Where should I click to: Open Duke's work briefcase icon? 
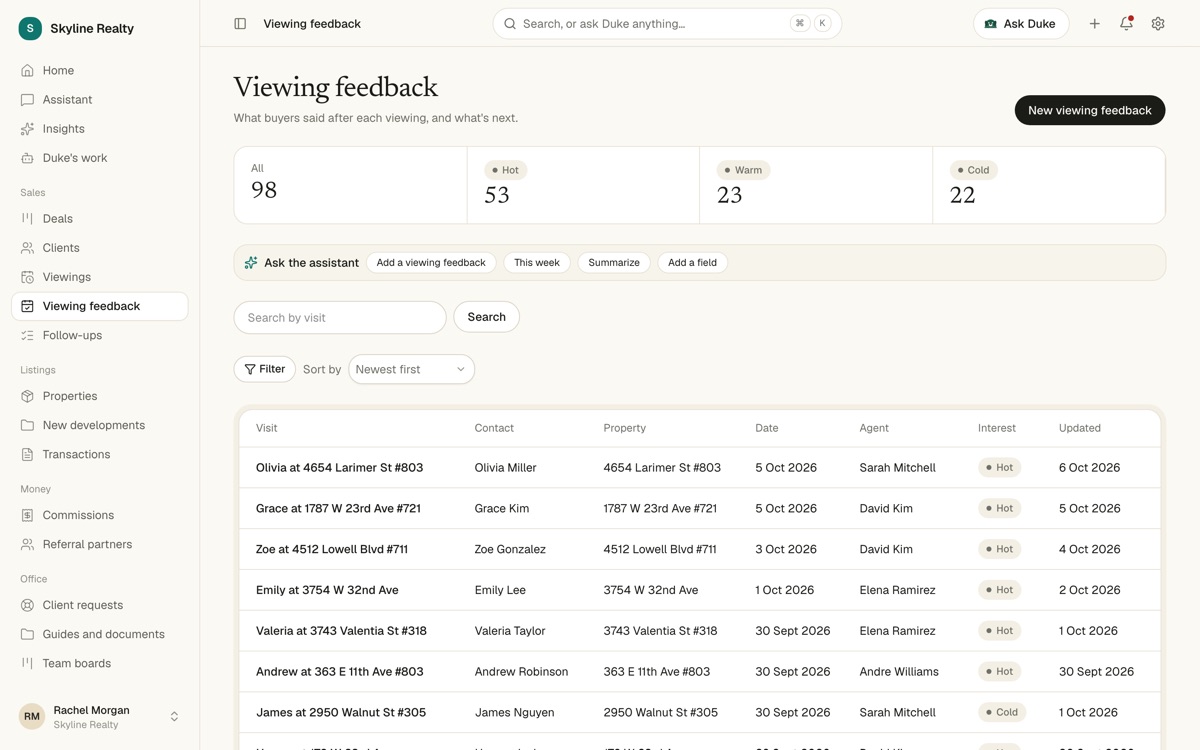click(27, 158)
